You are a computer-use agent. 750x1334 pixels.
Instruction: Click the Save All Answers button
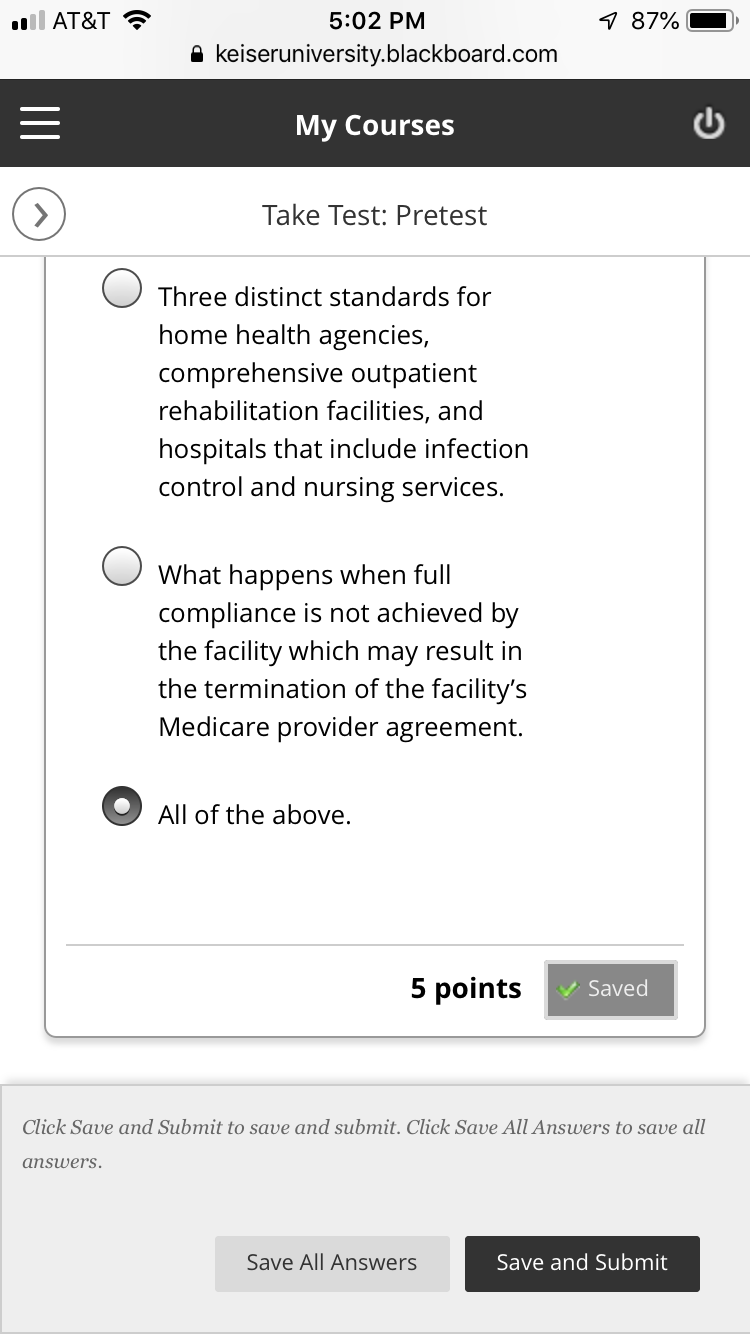click(x=332, y=1263)
